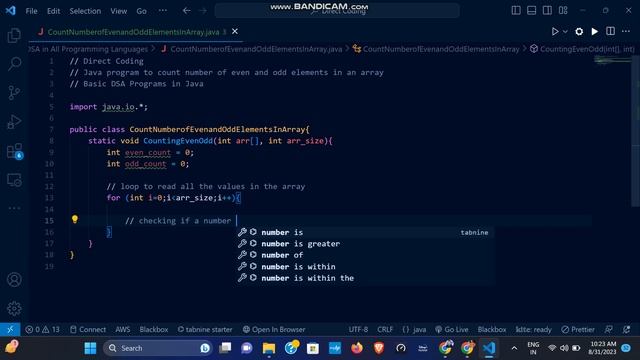Open the Explorer view in activity bar

14,36
